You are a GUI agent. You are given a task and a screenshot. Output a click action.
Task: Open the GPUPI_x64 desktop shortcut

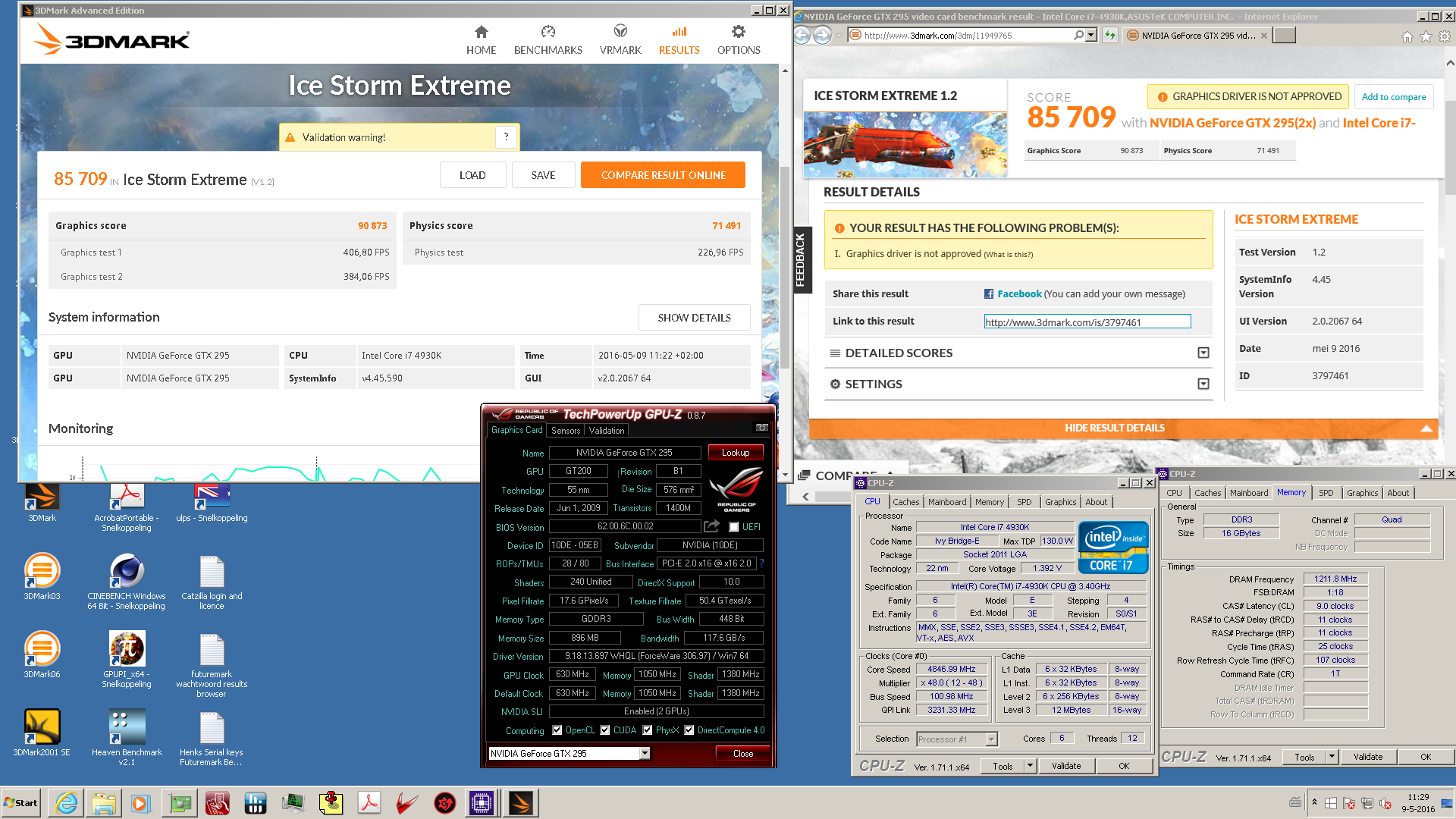click(127, 660)
